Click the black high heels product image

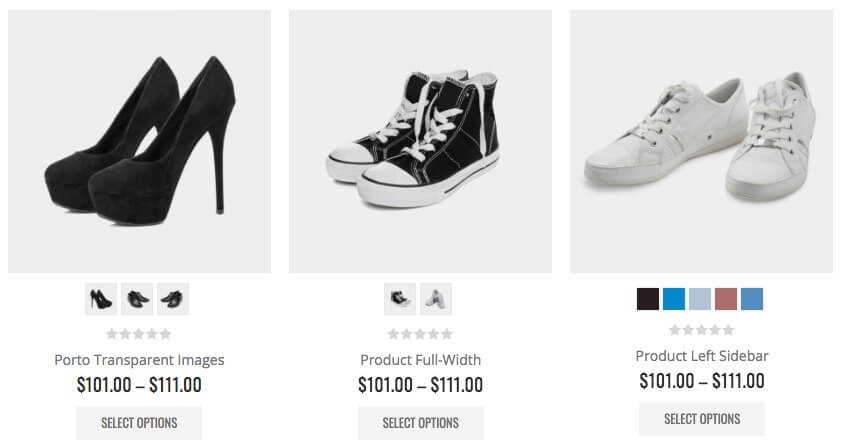[139, 141]
